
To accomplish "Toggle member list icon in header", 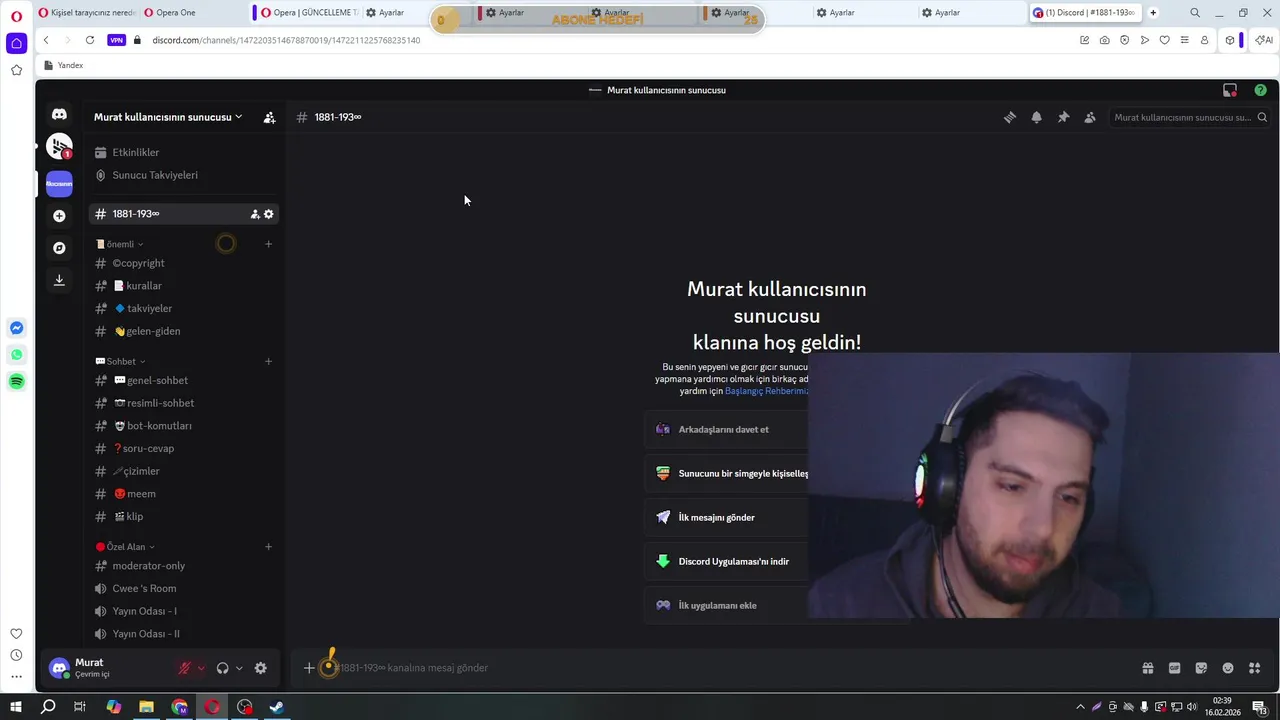I will (1090, 117).
